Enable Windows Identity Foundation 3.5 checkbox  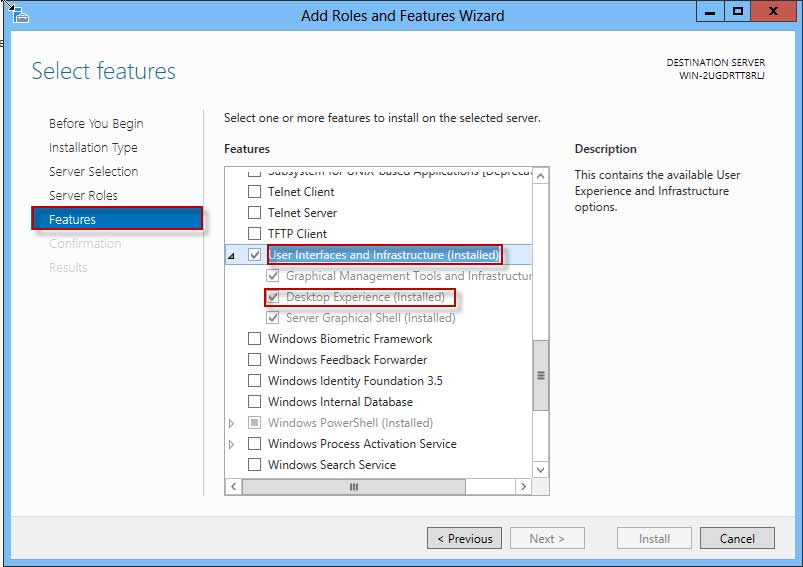pos(255,381)
